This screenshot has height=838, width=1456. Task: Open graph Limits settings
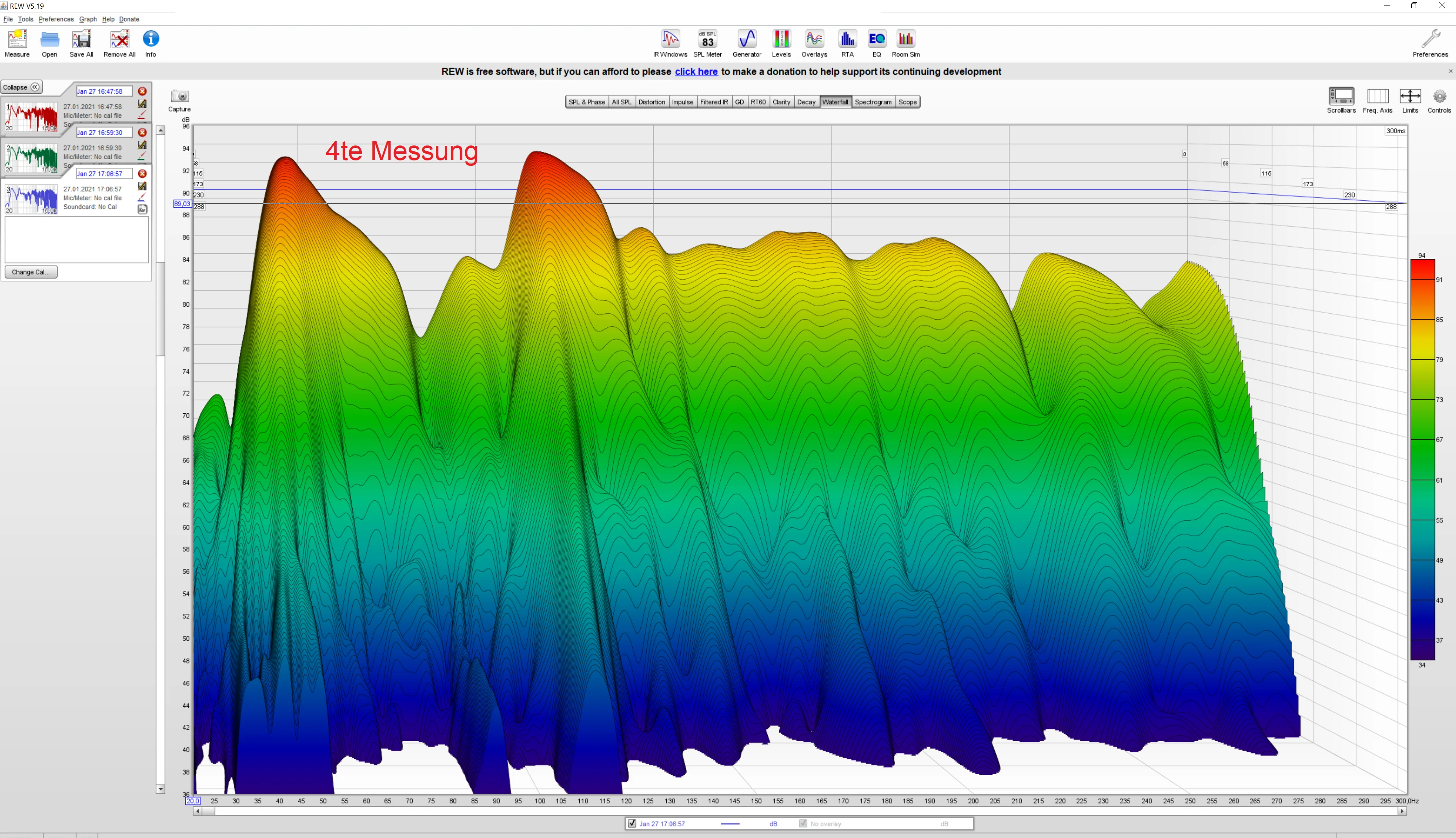(1410, 100)
